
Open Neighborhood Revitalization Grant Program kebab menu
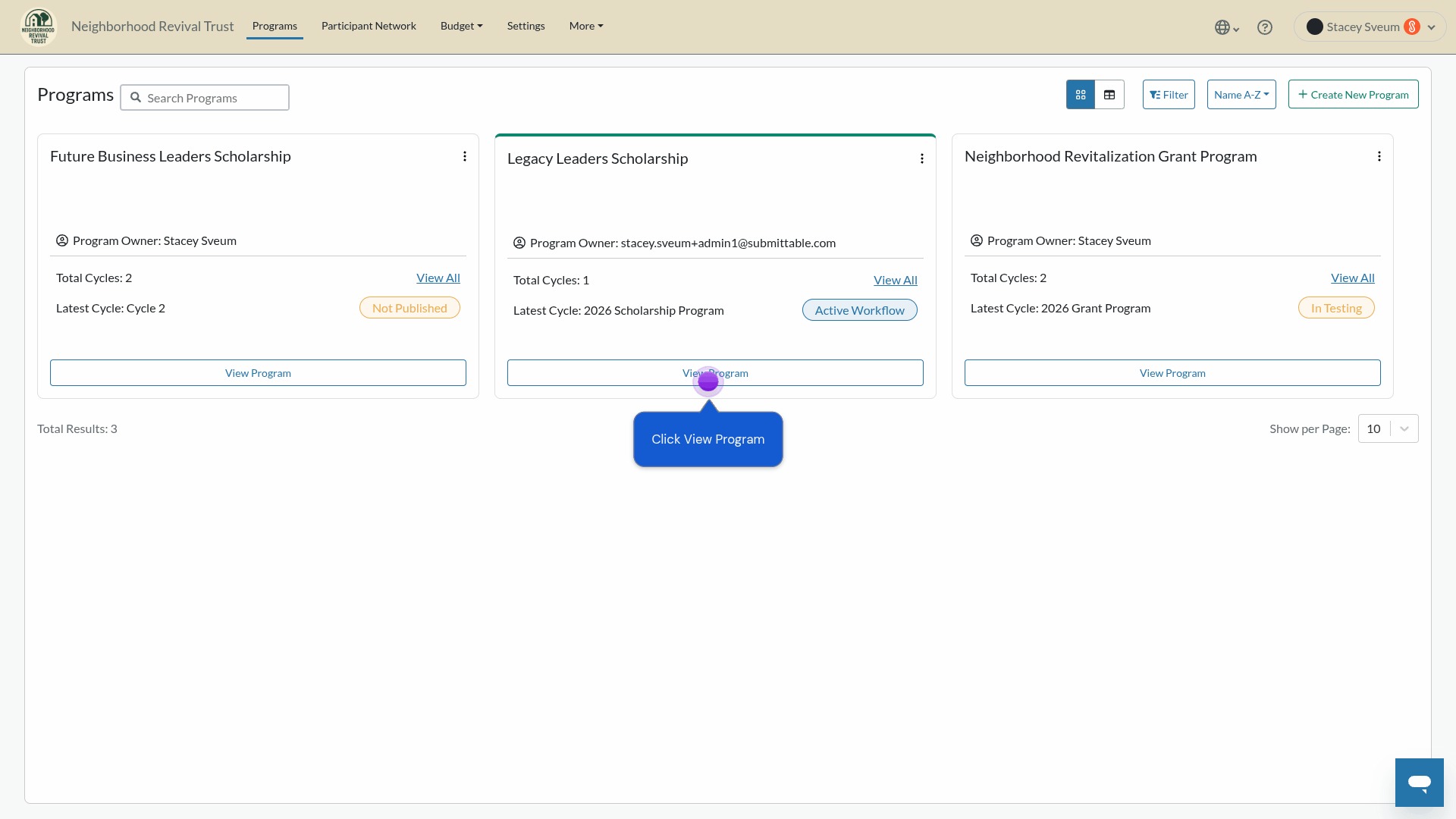[x=1379, y=156]
